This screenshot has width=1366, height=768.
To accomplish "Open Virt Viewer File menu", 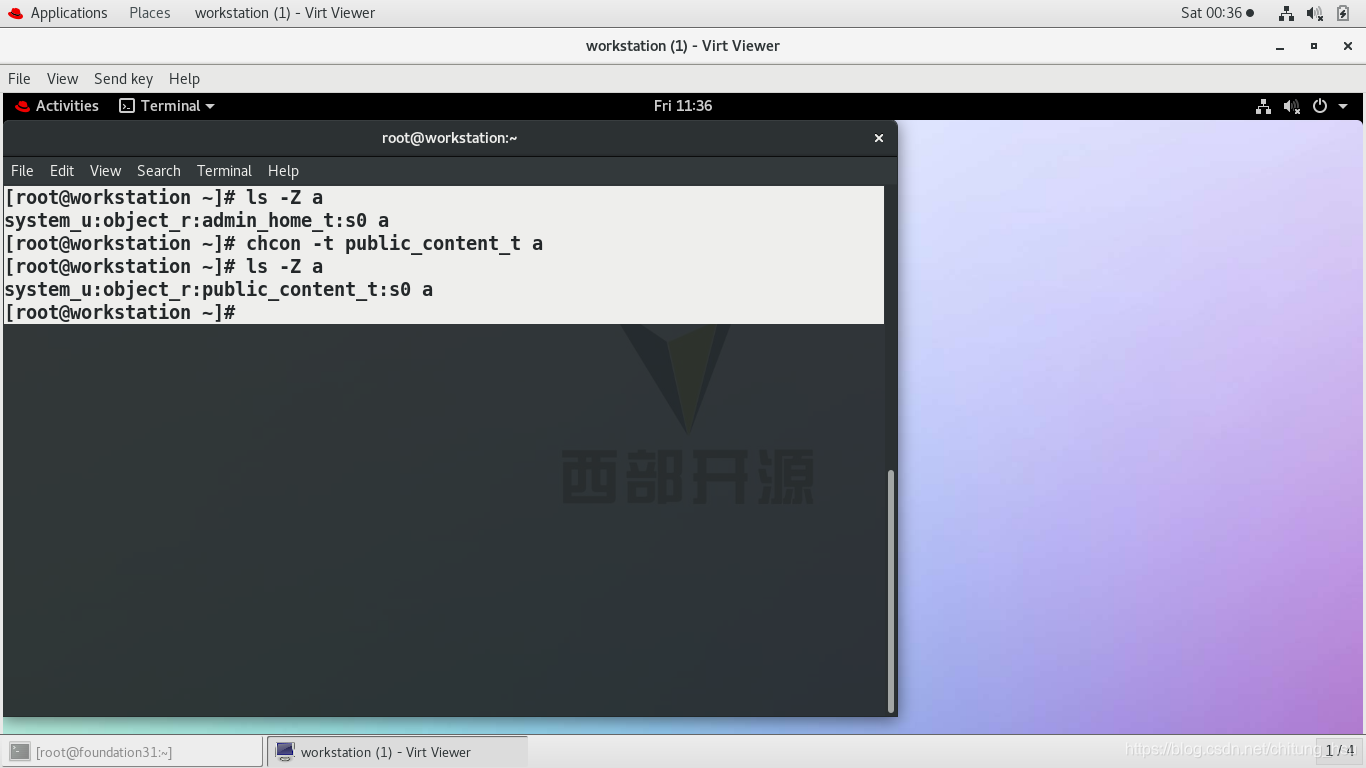I will [x=19, y=79].
